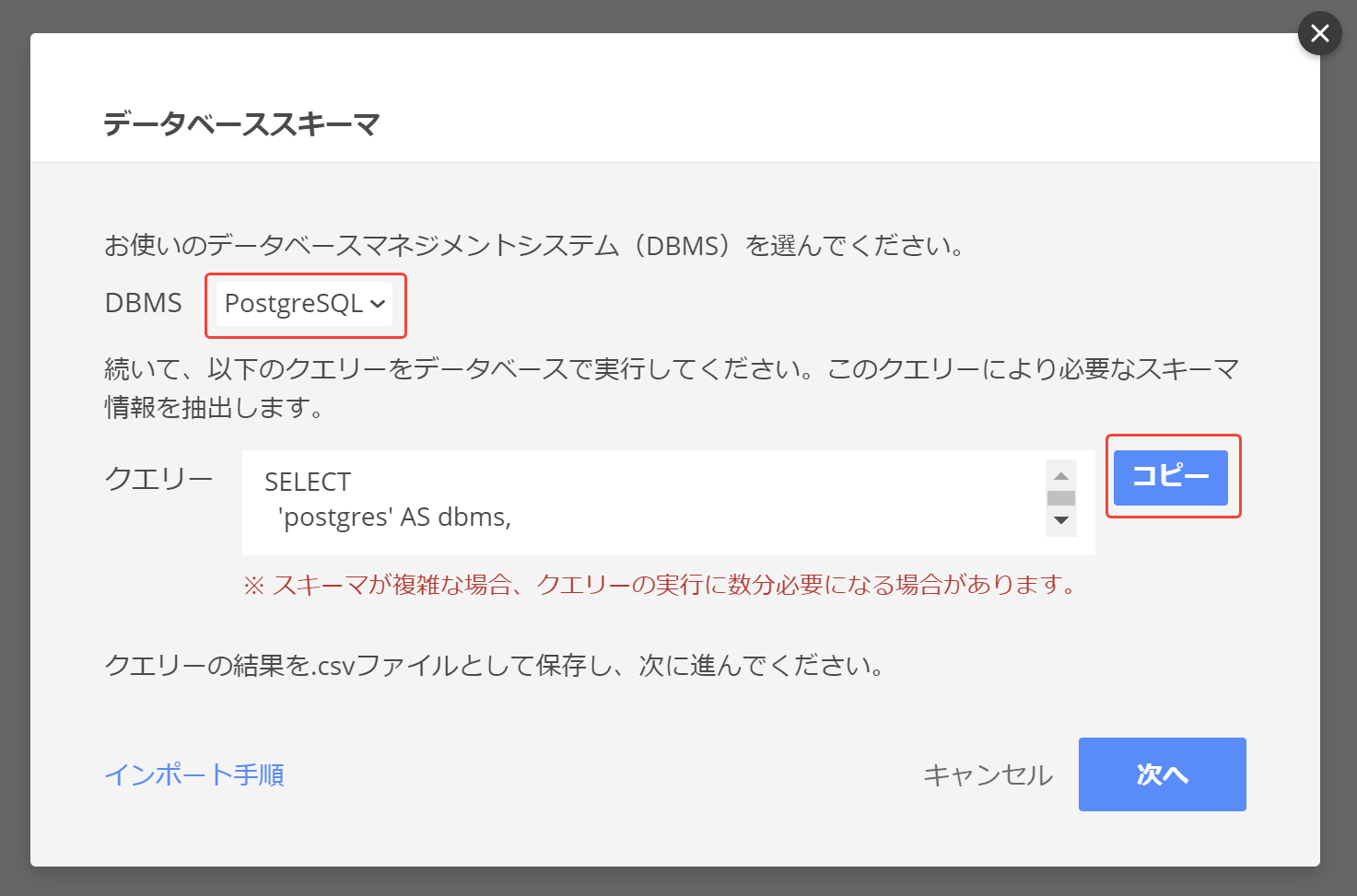This screenshot has width=1357, height=896.
Task: Click the query box scrollbar thumb
Action: click(1061, 498)
